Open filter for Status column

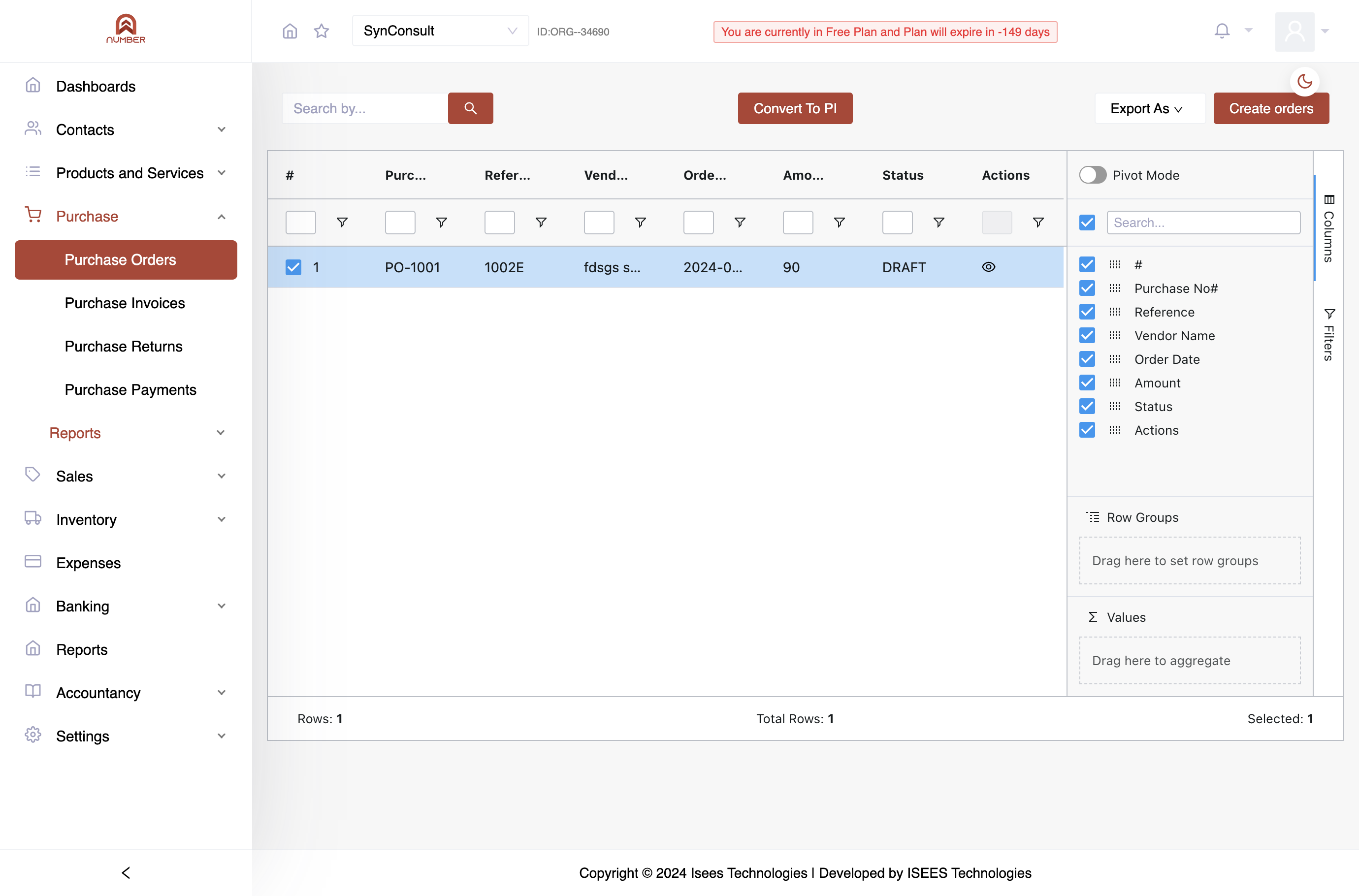coord(938,223)
